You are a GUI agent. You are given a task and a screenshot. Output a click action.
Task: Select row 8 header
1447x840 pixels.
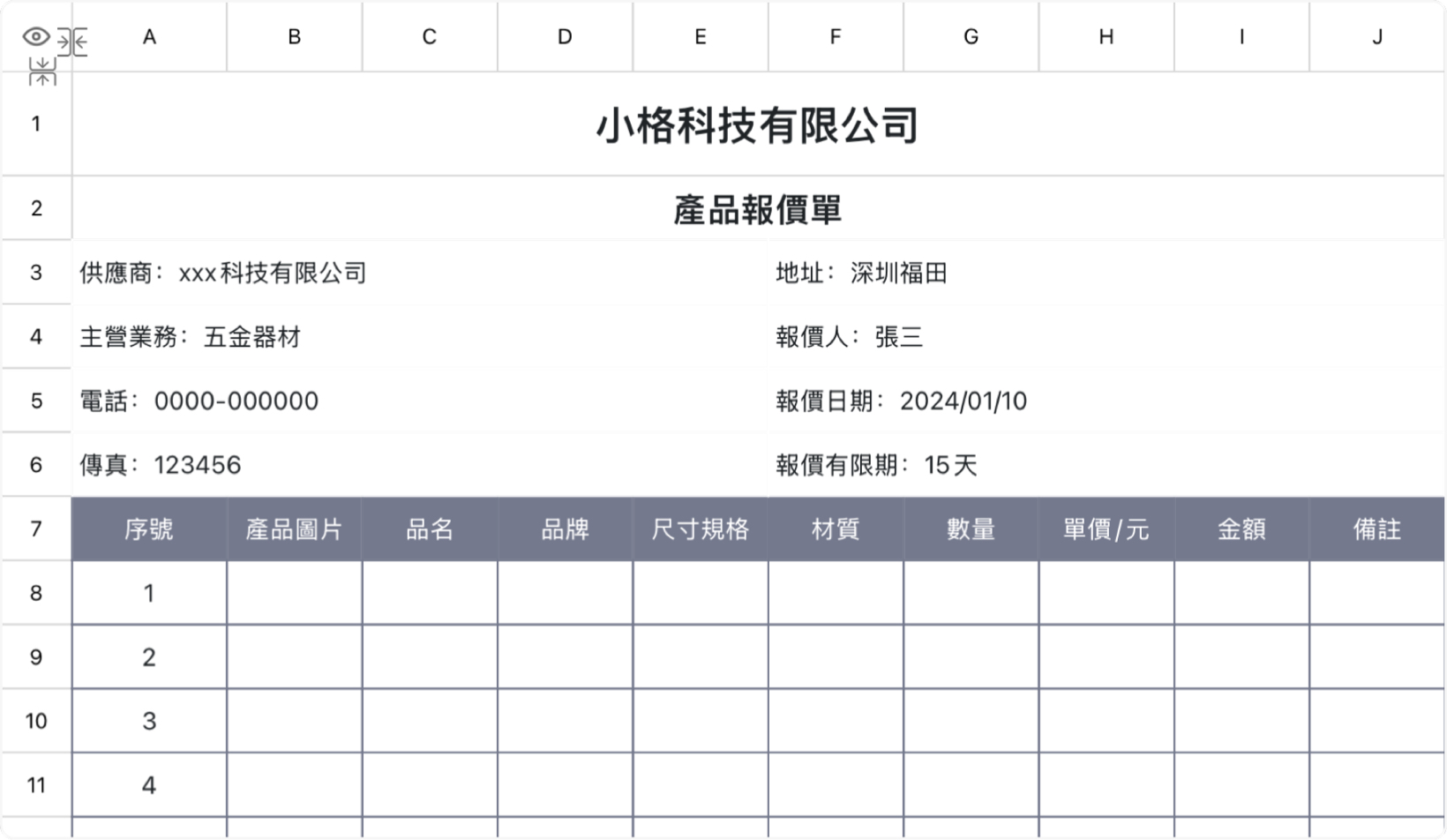coord(36,593)
